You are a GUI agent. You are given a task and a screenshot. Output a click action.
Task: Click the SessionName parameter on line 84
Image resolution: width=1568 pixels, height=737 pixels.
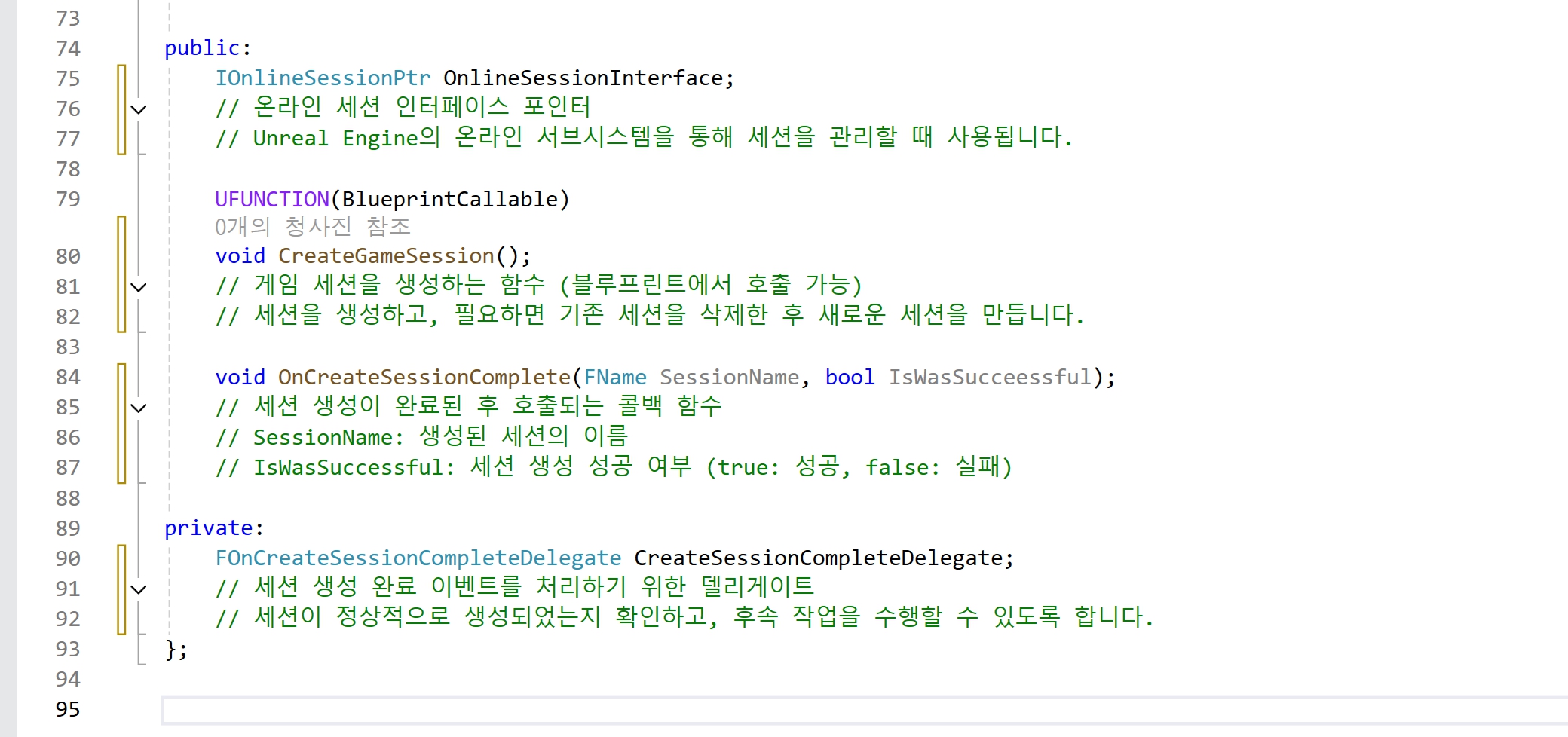729,377
